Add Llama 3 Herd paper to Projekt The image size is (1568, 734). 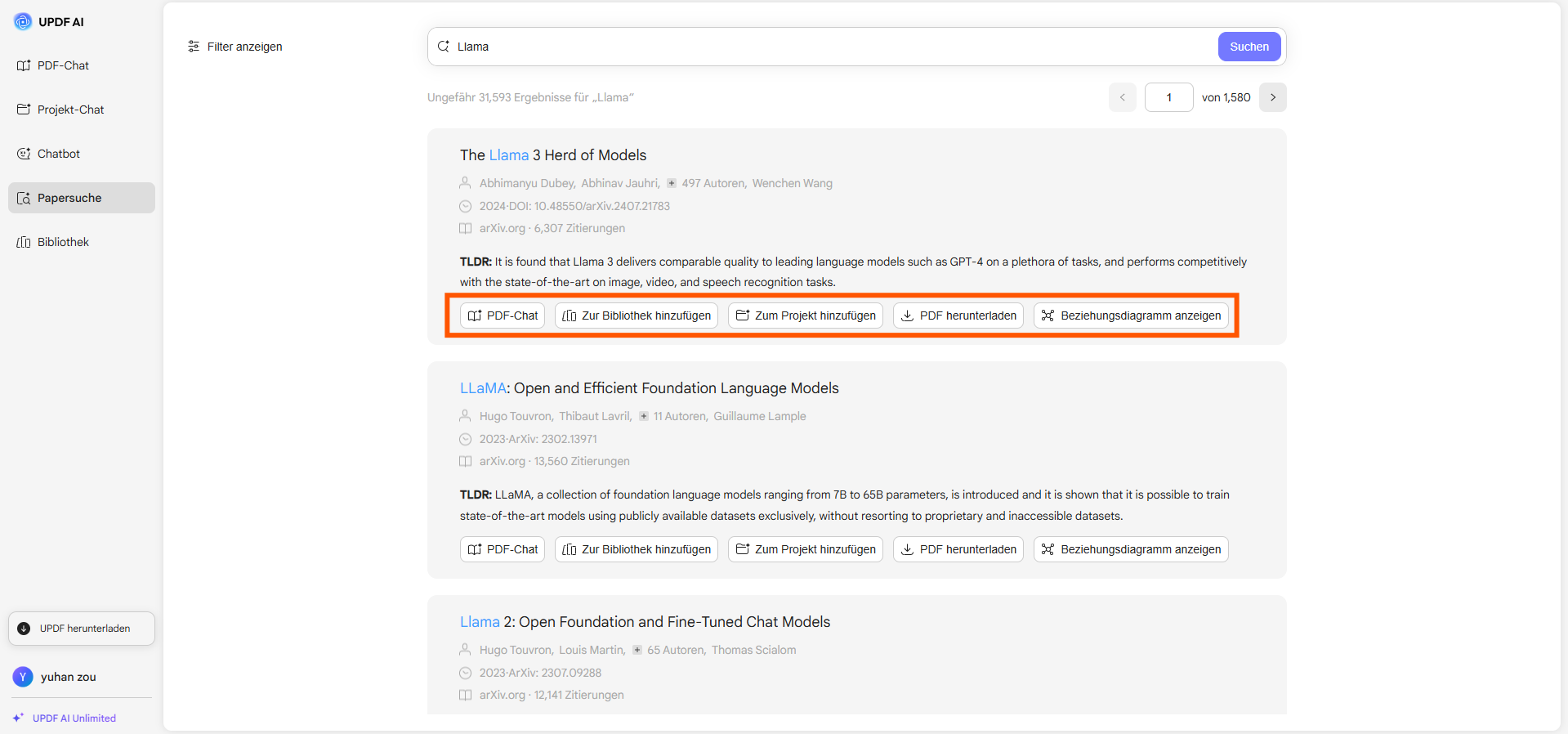point(806,316)
